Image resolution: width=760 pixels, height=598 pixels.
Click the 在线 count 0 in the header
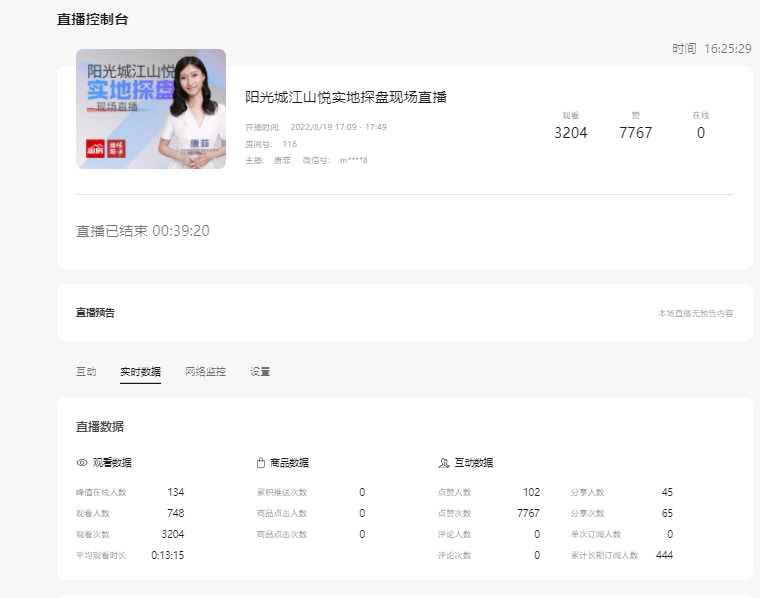[701, 133]
